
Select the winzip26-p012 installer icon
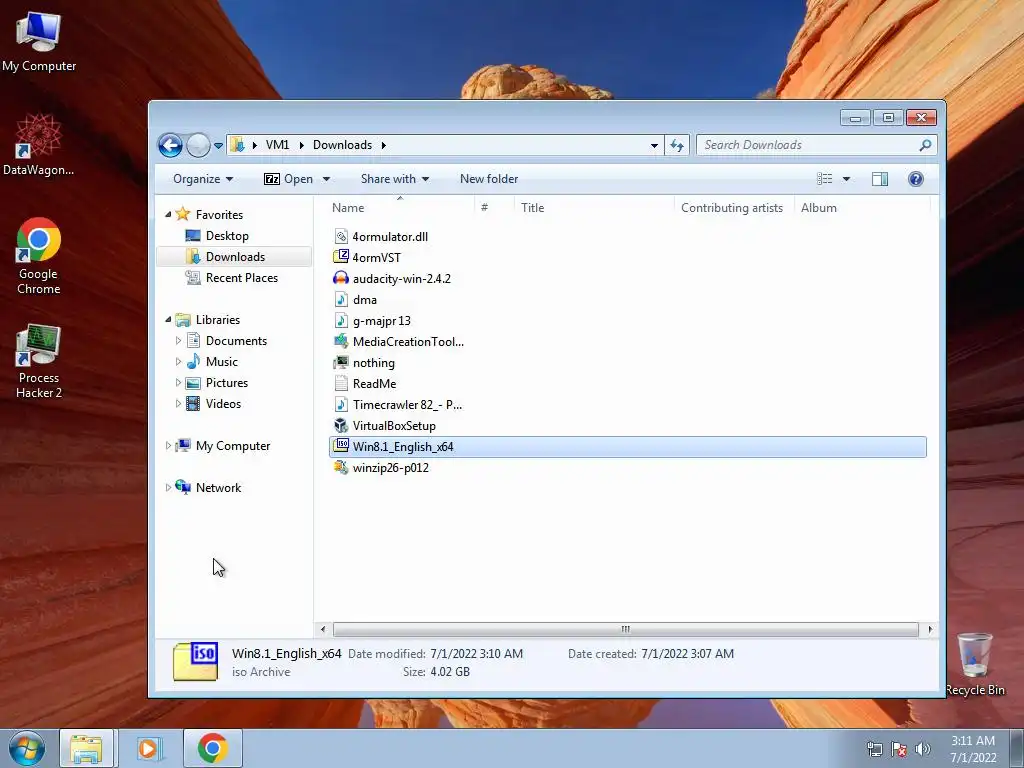coord(341,467)
